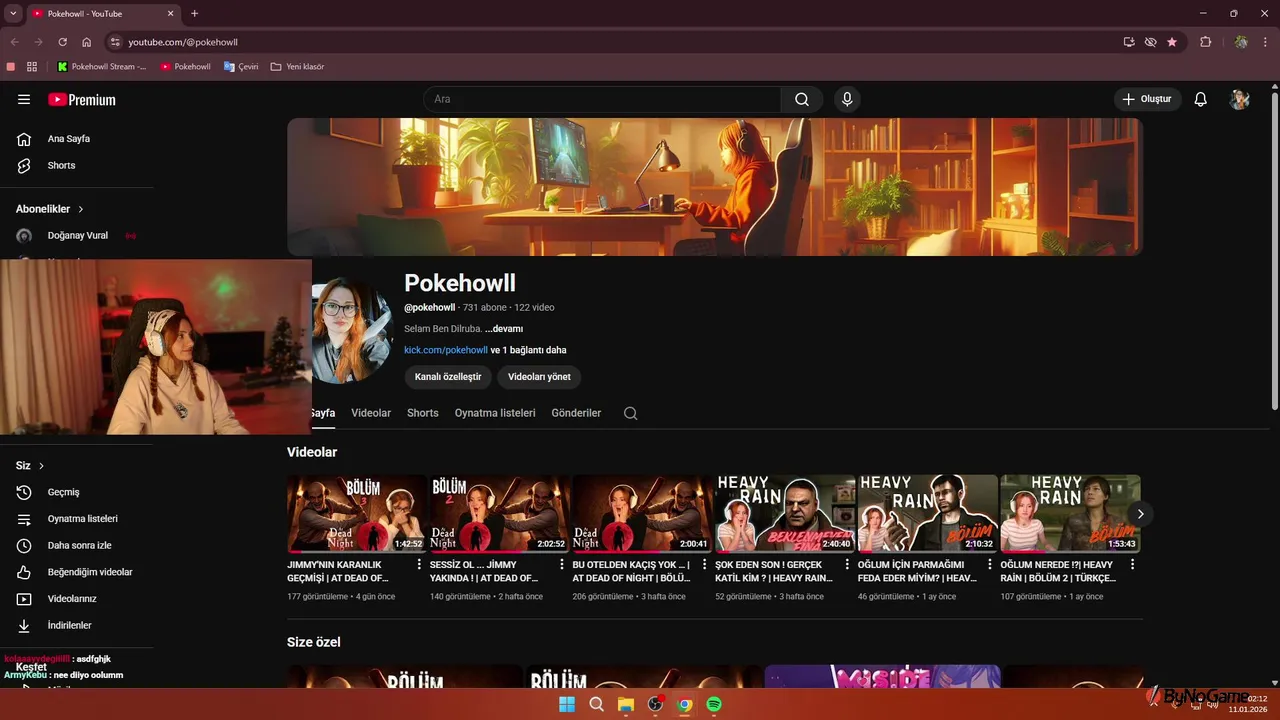1280x720 pixels.
Task: Open Doğanay Vural subscription channel
Action: [76, 236]
